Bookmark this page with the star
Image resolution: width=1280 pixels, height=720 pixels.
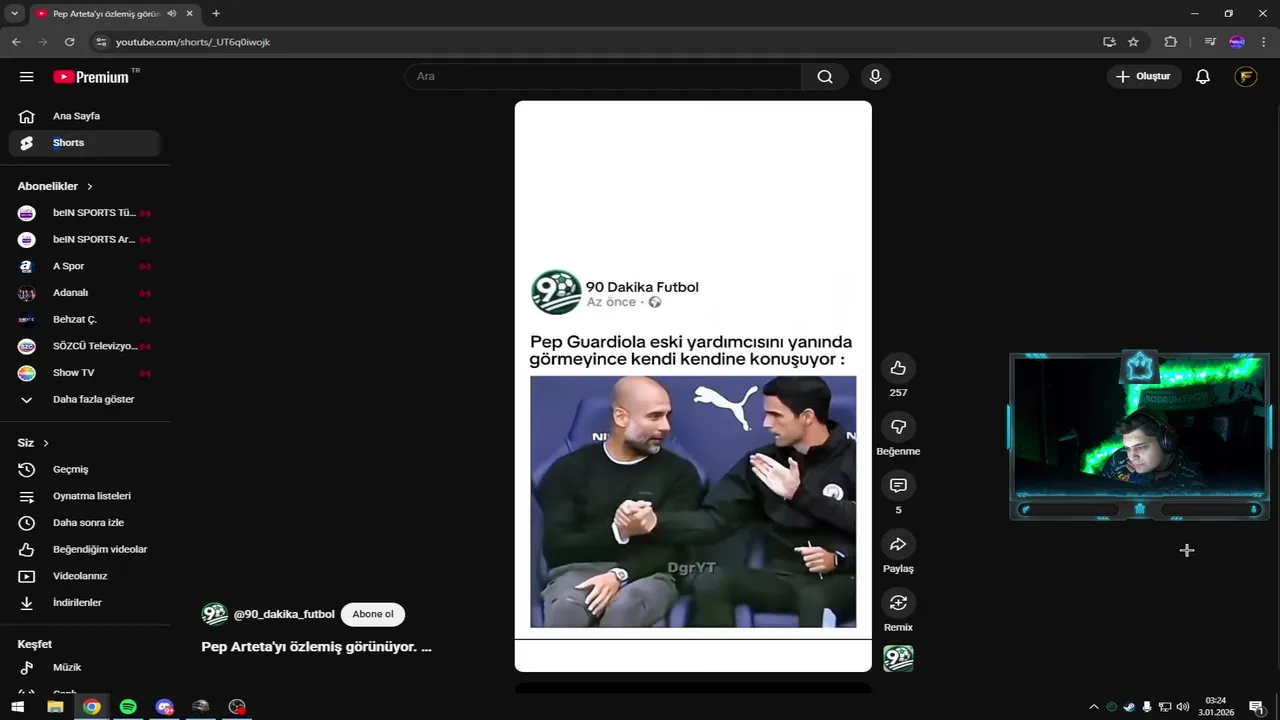coord(1133,42)
